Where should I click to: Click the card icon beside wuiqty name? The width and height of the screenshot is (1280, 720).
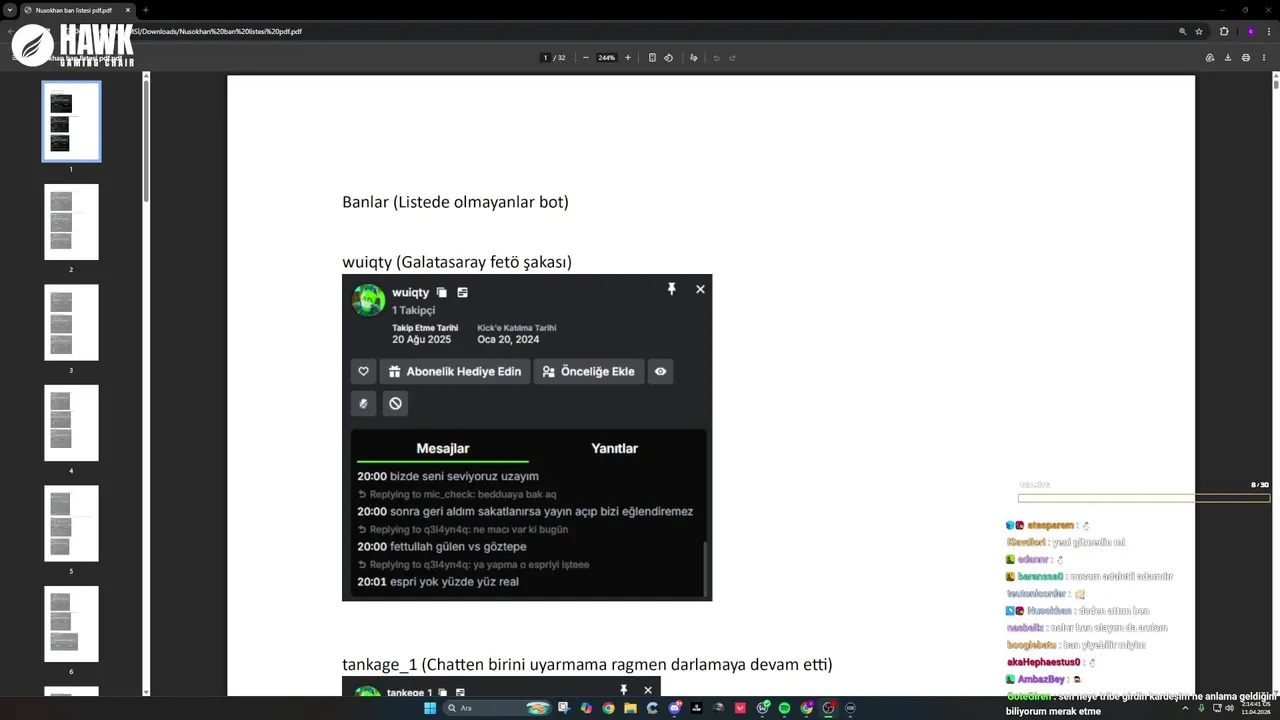click(x=462, y=293)
